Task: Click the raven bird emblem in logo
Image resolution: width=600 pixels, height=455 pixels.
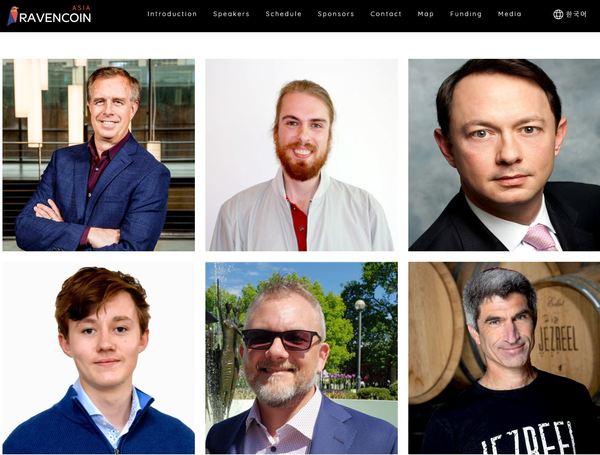Action: point(13,15)
